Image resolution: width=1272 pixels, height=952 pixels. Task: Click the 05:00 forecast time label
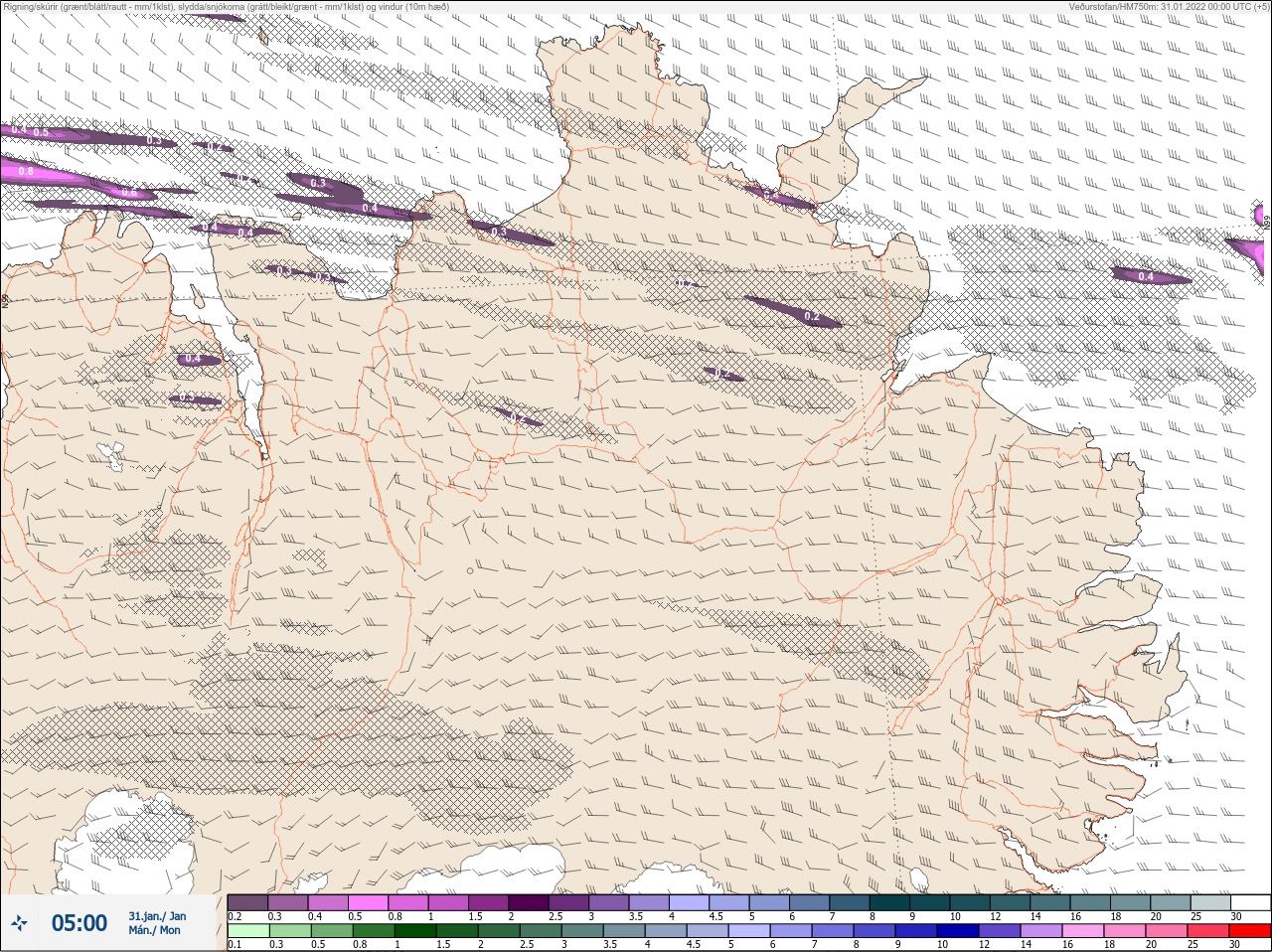point(79,923)
